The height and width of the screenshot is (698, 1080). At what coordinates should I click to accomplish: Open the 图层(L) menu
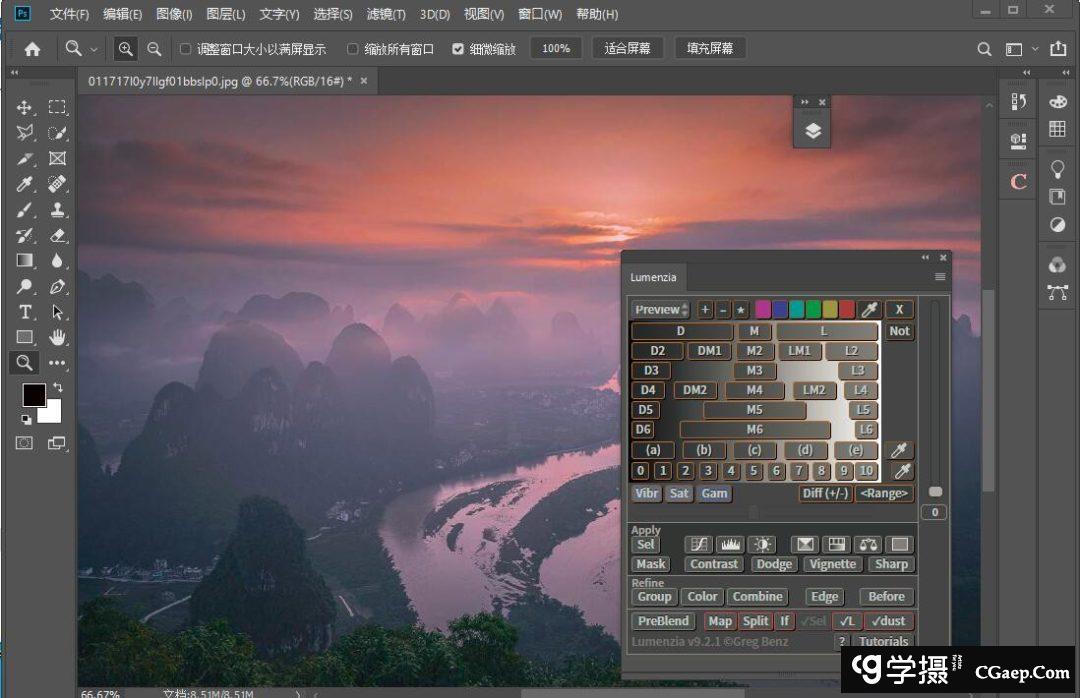(226, 14)
